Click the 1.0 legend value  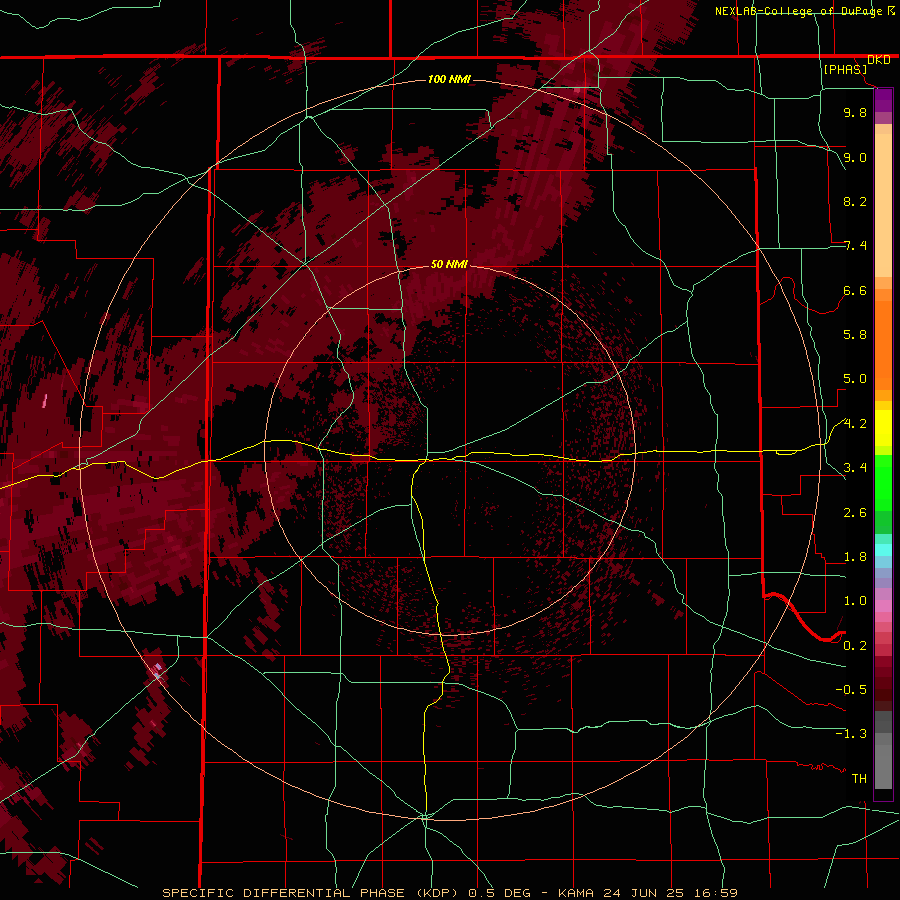[x=855, y=601]
